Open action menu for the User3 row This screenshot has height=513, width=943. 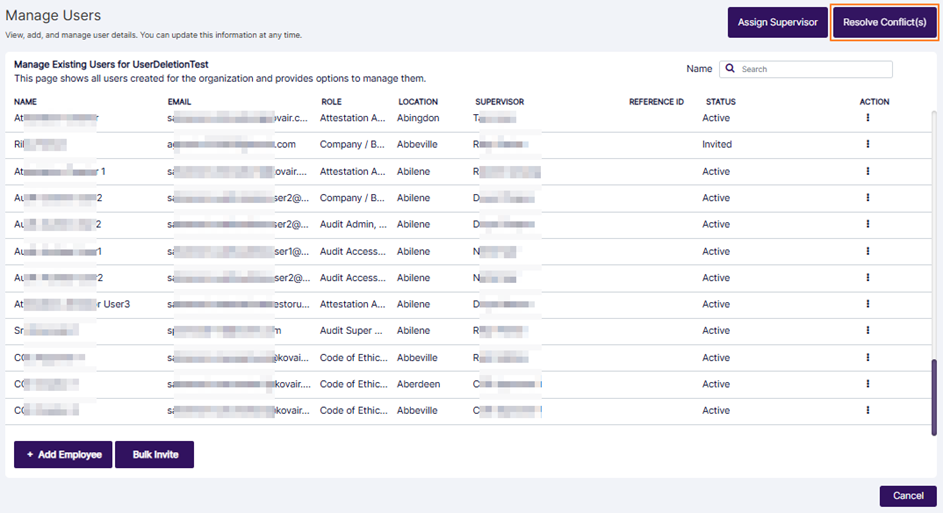pyautogui.click(x=867, y=304)
